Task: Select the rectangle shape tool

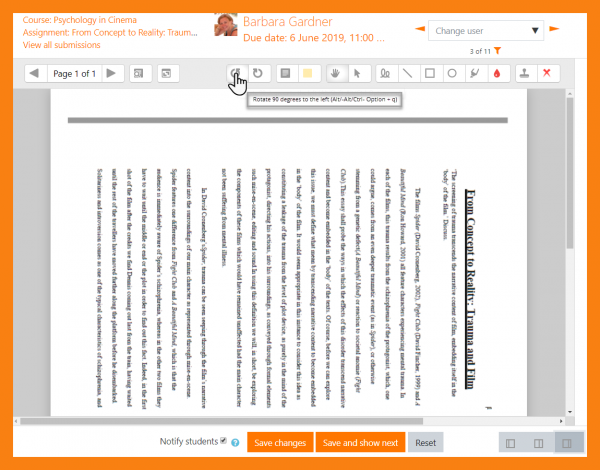Action: (429, 73)
